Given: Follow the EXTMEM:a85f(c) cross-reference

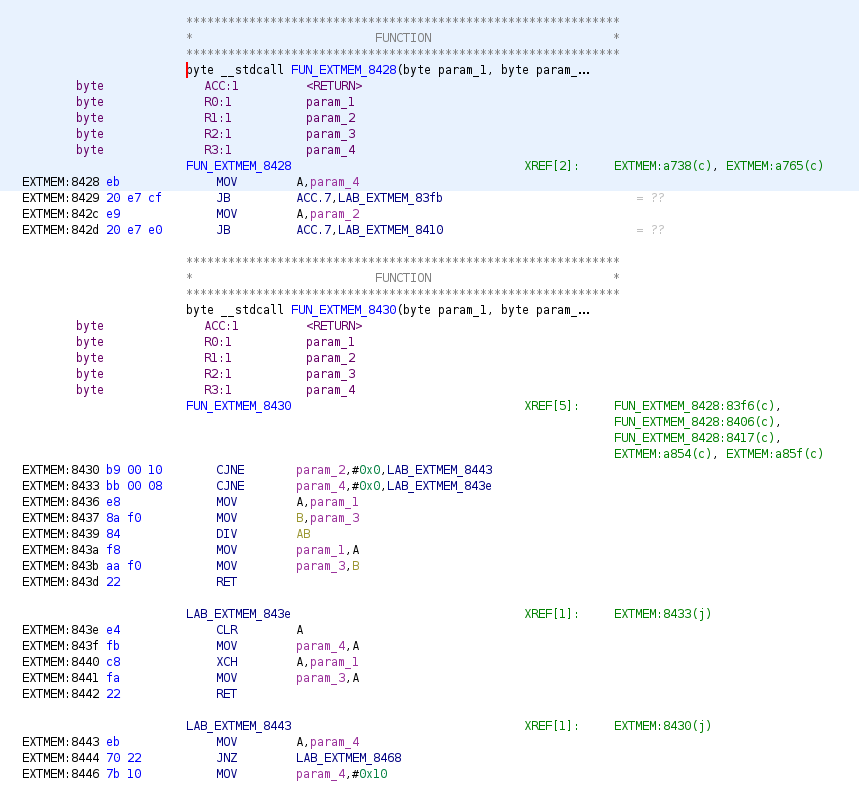Looking at the screenshot, I should [775, 453].
